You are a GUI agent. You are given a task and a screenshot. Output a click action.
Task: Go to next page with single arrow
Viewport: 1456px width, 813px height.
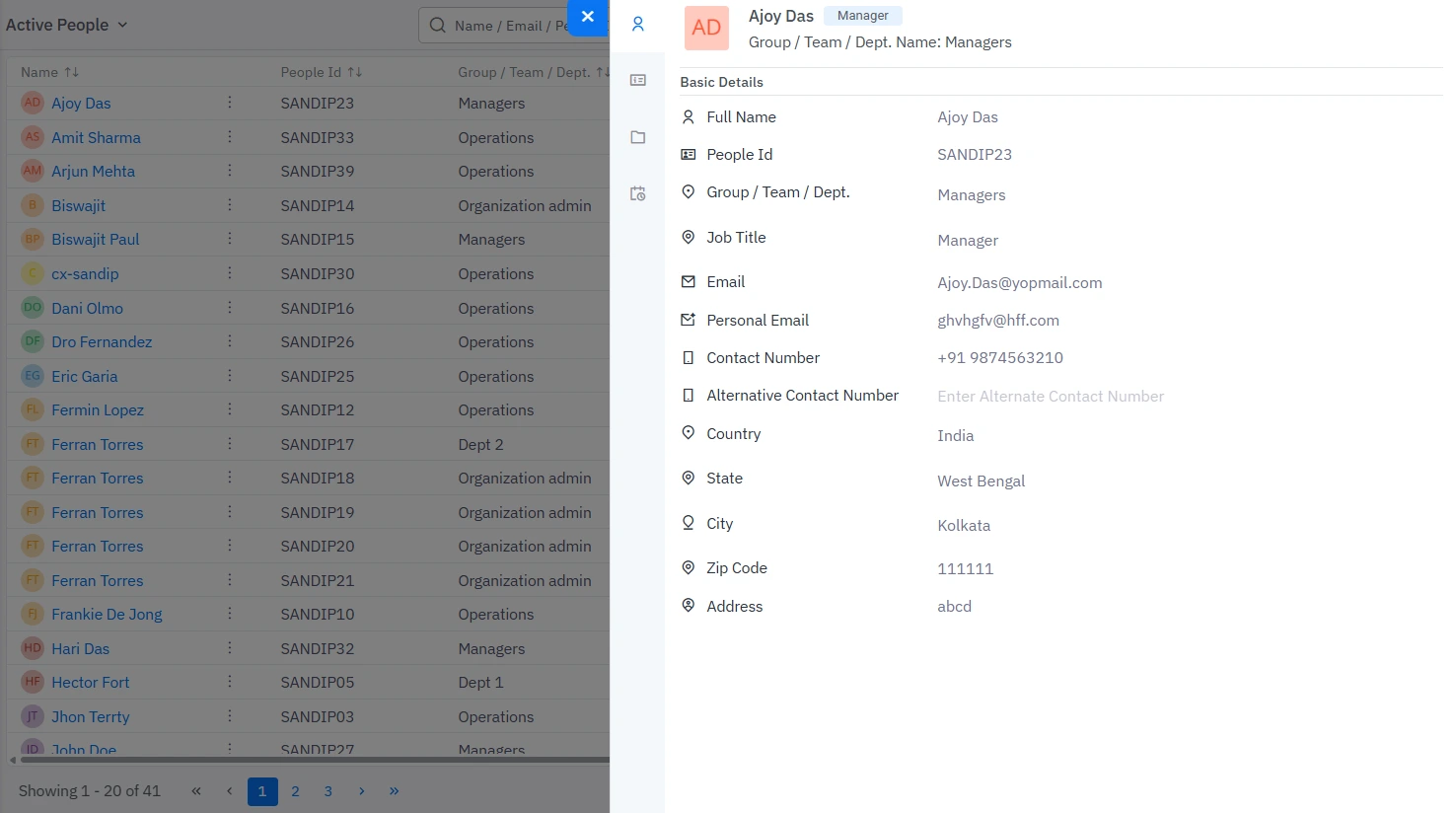pyautogui.click(x=362, y=791)
